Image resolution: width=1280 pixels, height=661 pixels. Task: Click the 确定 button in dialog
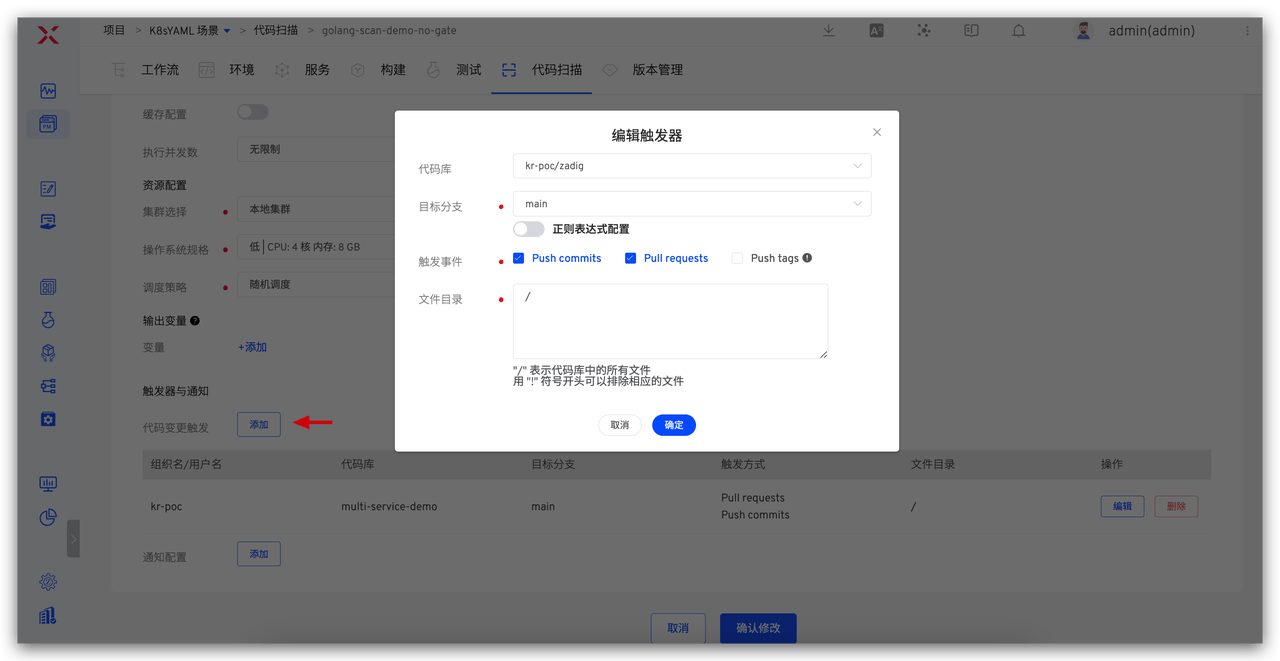click(674, 425)
